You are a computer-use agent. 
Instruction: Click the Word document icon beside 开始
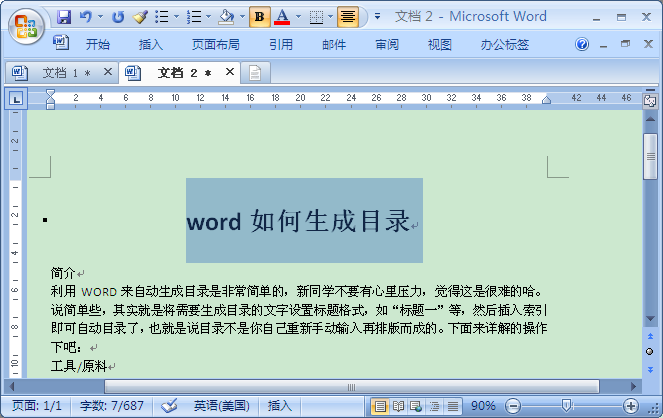(61, 42)
